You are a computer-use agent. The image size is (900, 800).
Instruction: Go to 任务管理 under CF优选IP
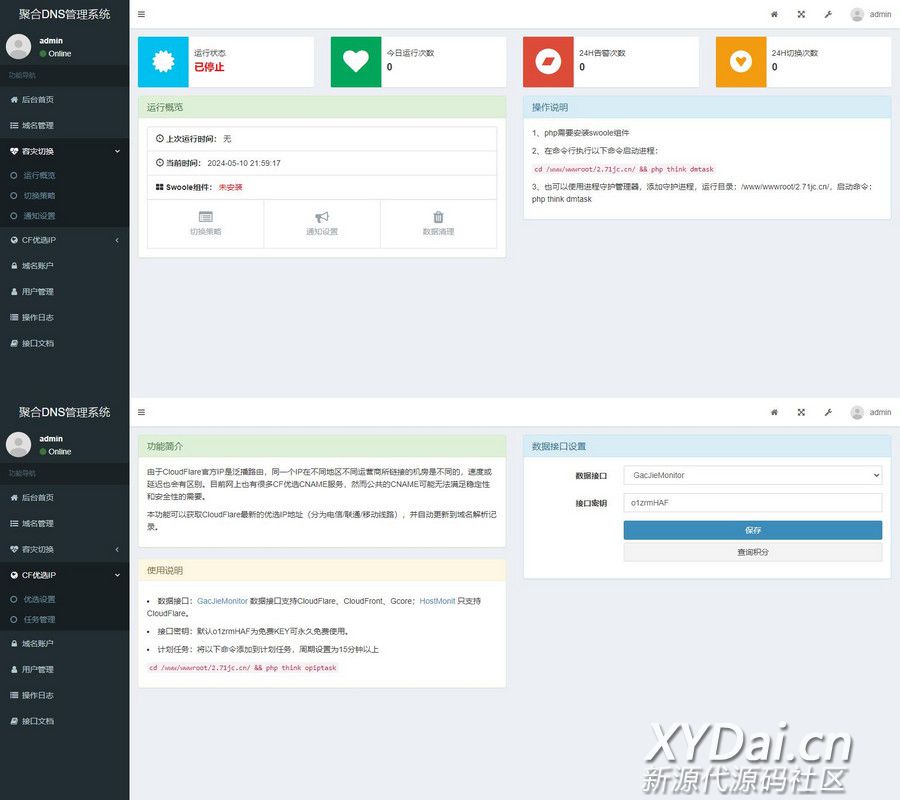[40, 619]
